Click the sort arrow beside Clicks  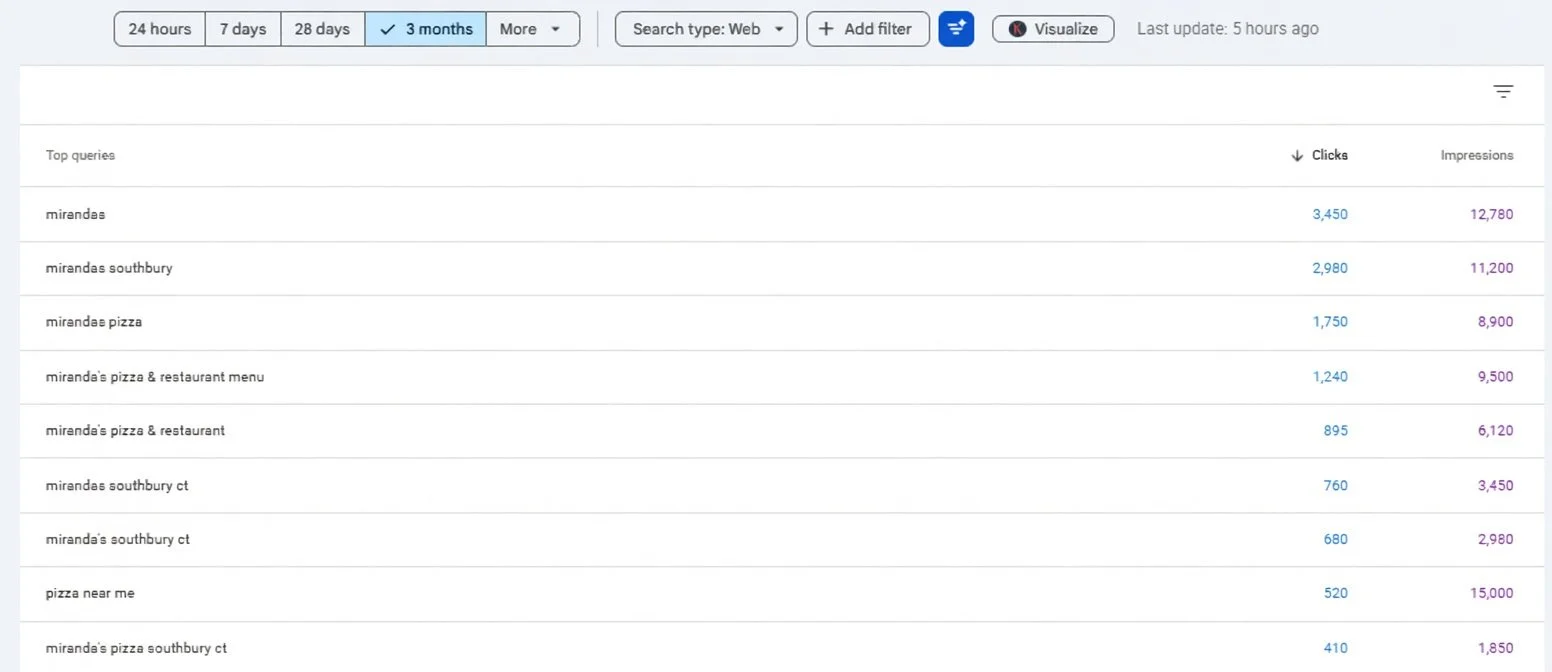[x=1297, y=156]
